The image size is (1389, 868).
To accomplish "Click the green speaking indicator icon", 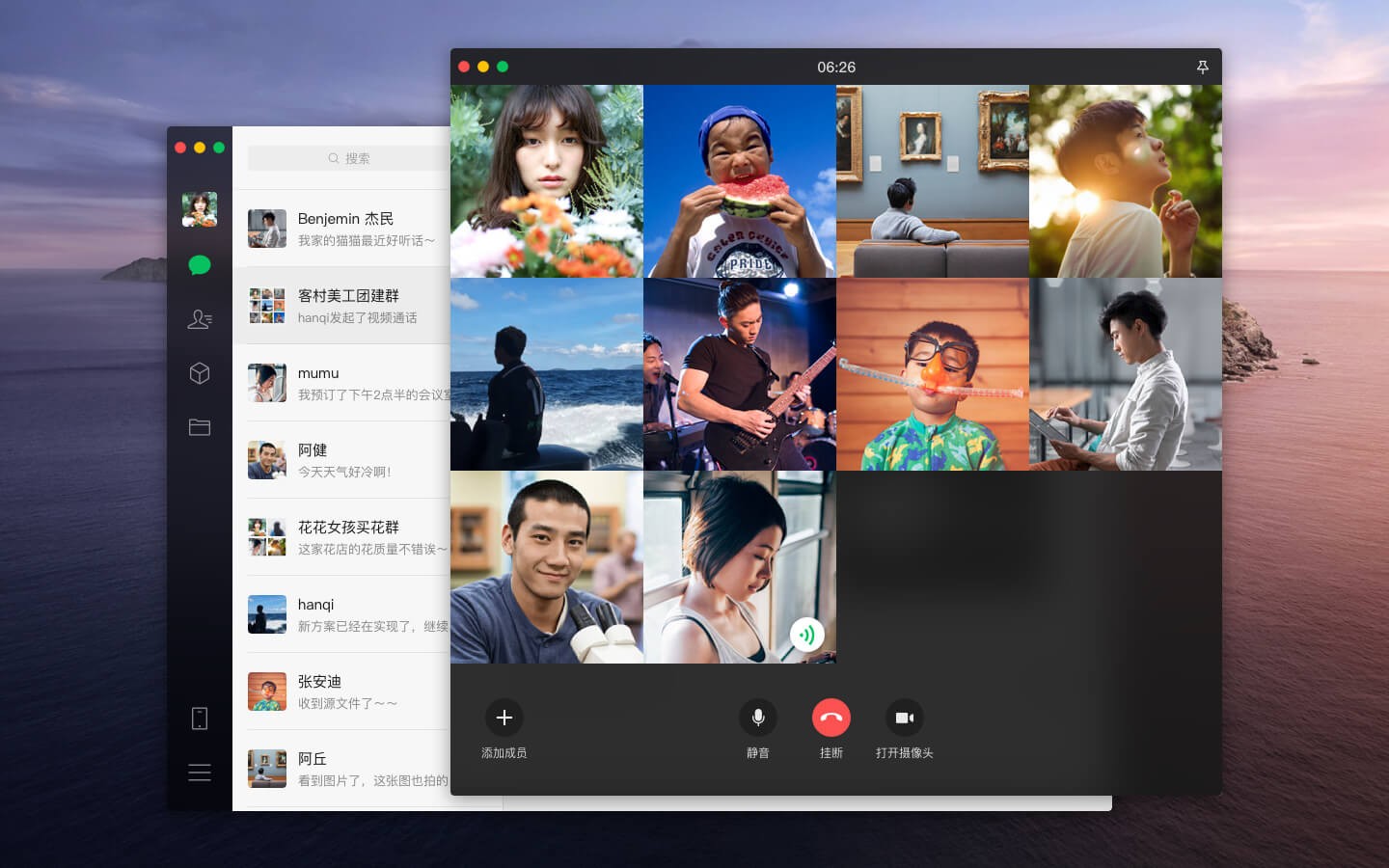I will pyautogui.click(x=807, y=635).
